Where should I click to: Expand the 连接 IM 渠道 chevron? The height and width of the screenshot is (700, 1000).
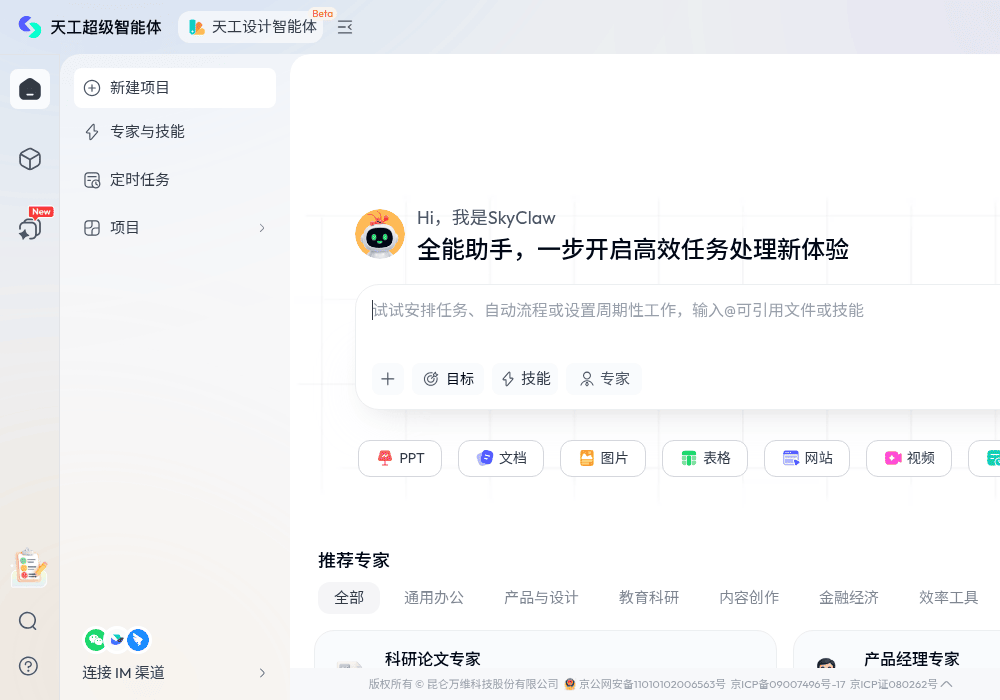pyautogui.click(x=262, y=673)
